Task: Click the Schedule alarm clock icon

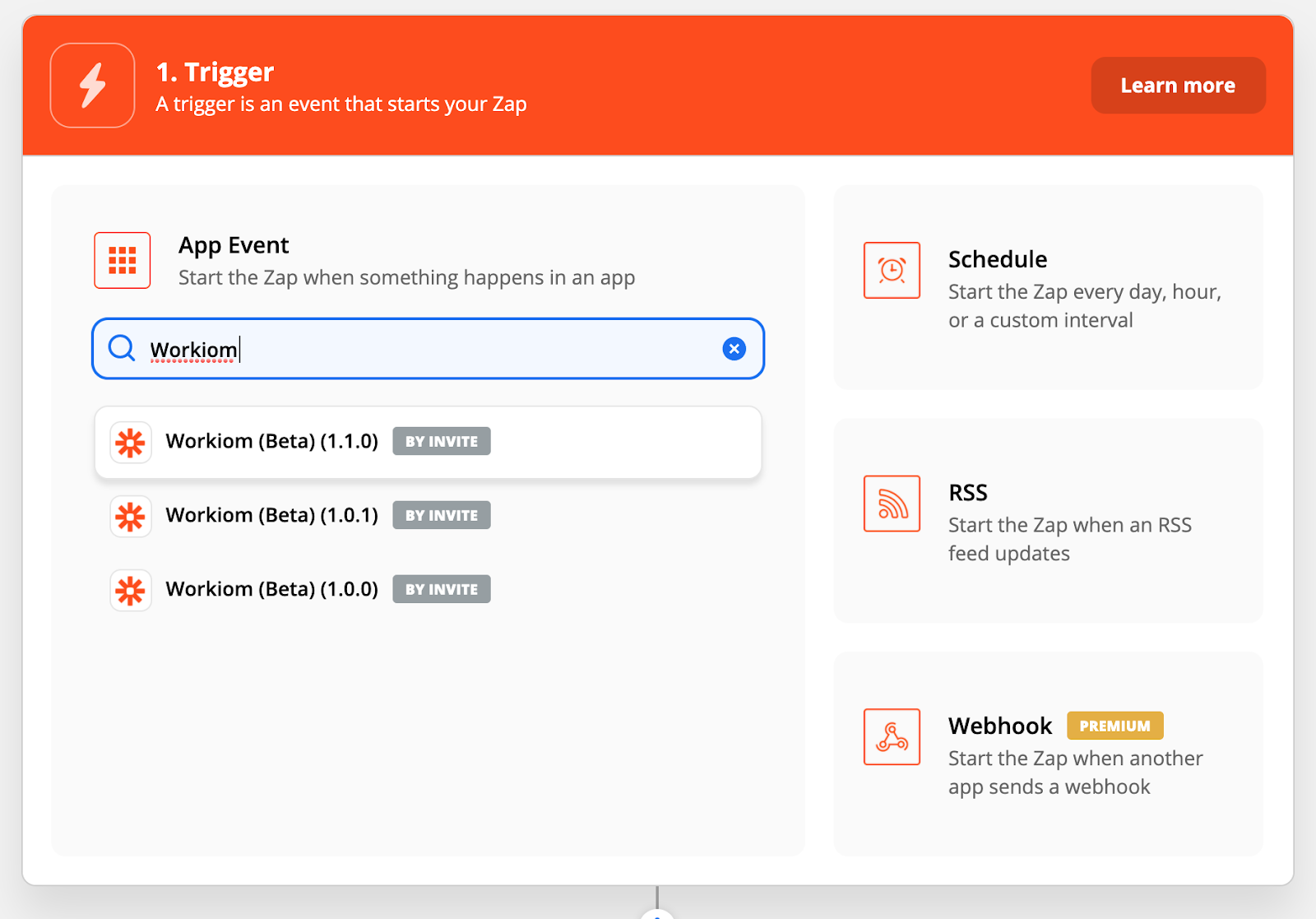Action: 892,270
